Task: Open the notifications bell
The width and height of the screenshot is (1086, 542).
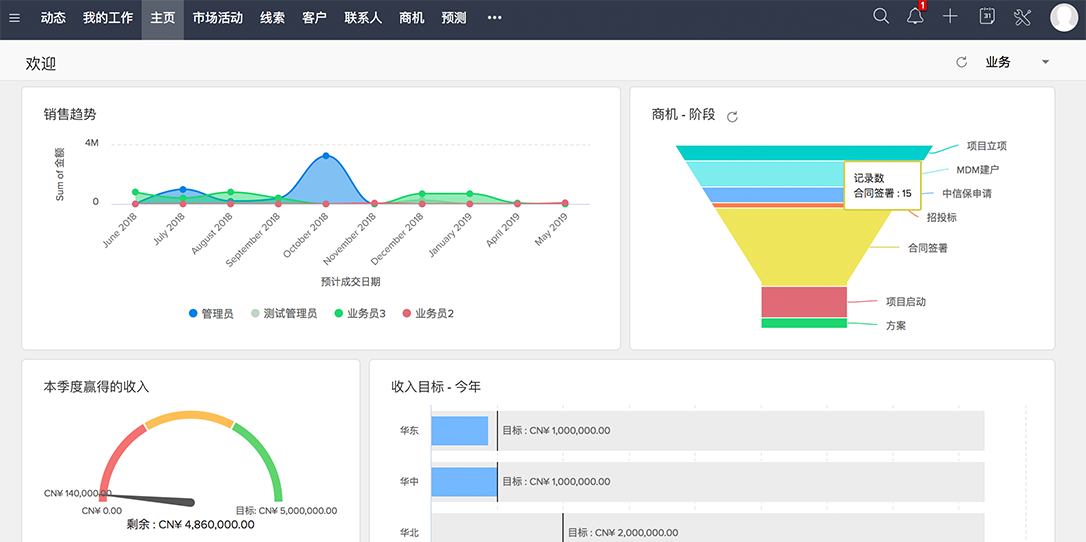Action: [x=915, y=17]
